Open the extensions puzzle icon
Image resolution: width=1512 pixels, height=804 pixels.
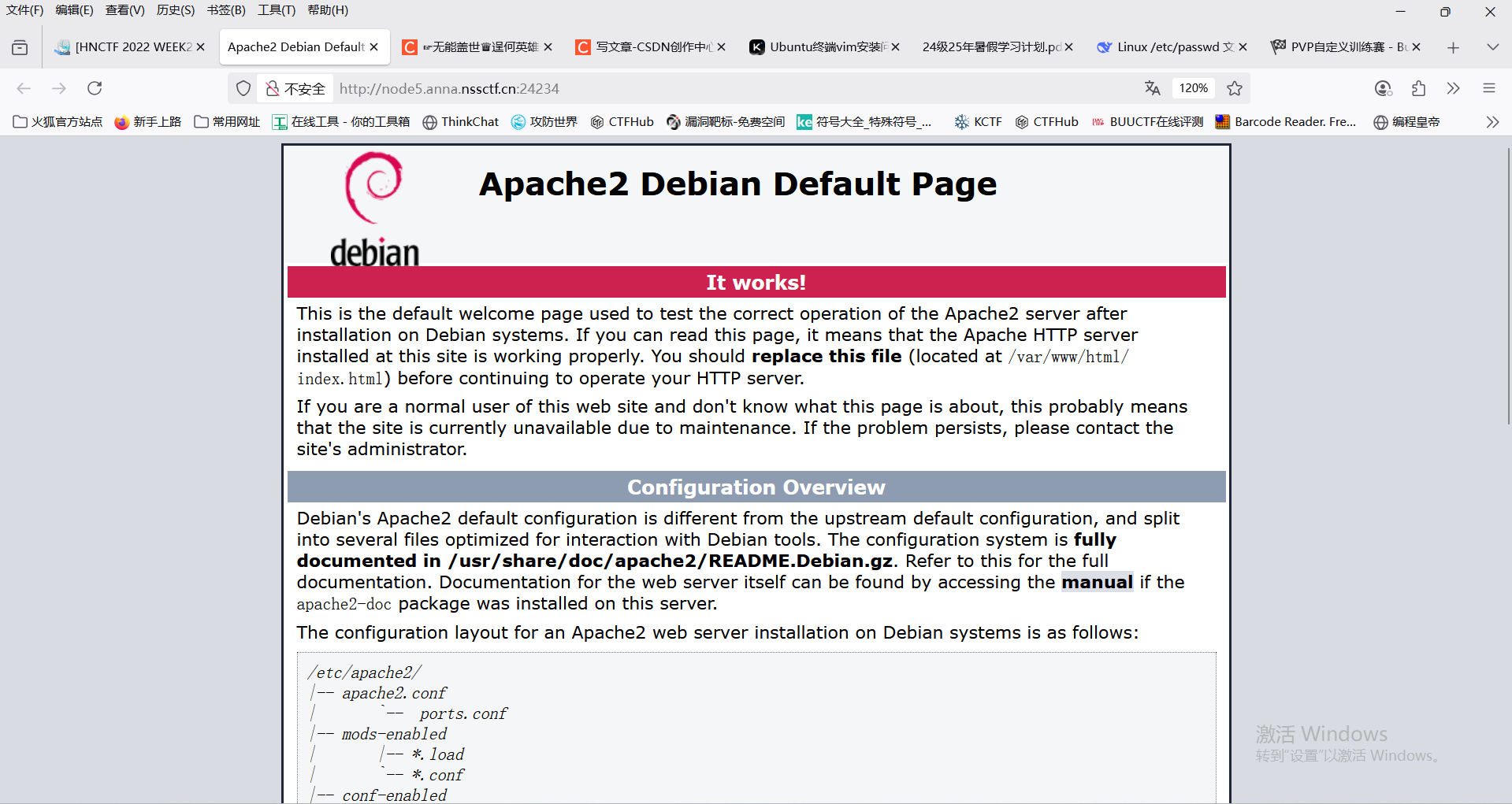click(1418, 88)
